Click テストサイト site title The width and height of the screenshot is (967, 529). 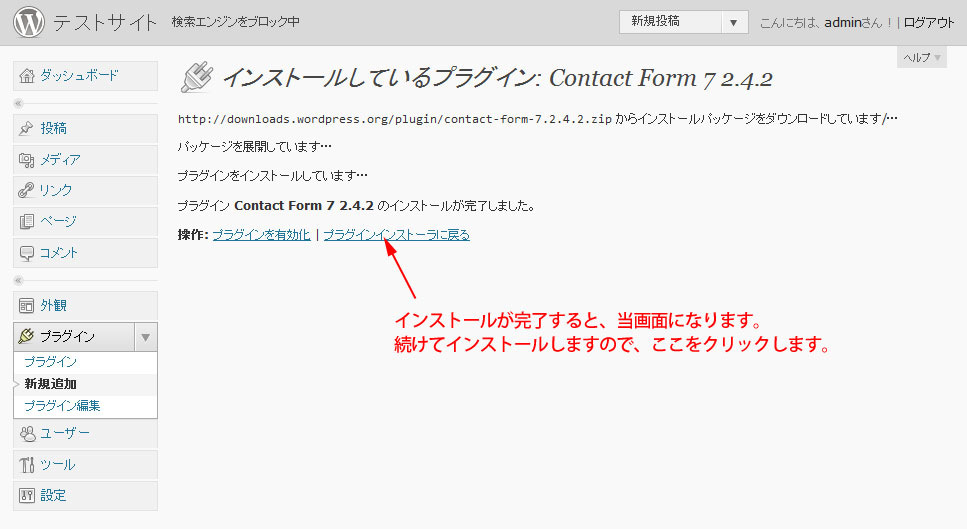(x=105, y=23)
